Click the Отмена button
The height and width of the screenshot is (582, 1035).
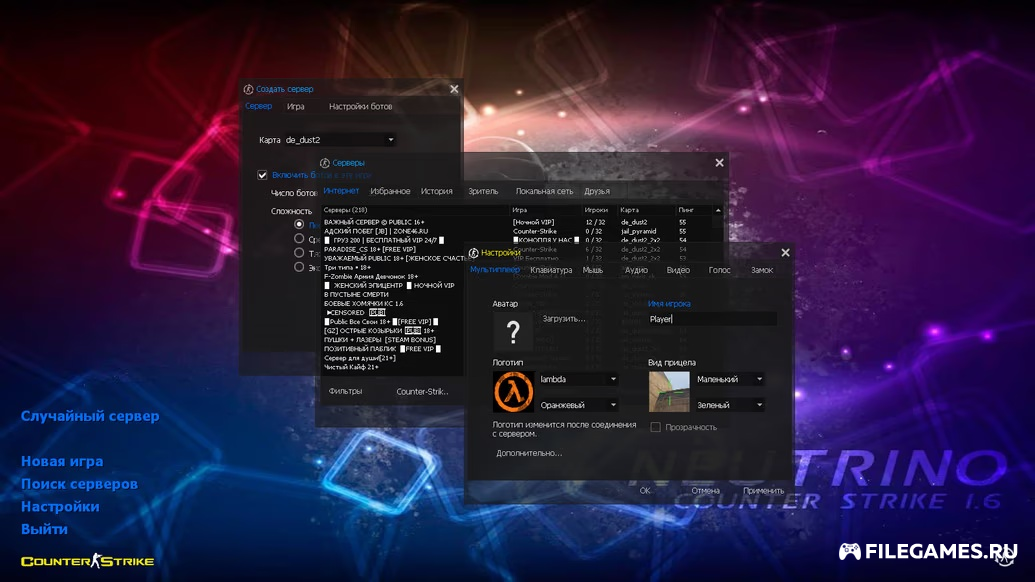tap(705, 491)
